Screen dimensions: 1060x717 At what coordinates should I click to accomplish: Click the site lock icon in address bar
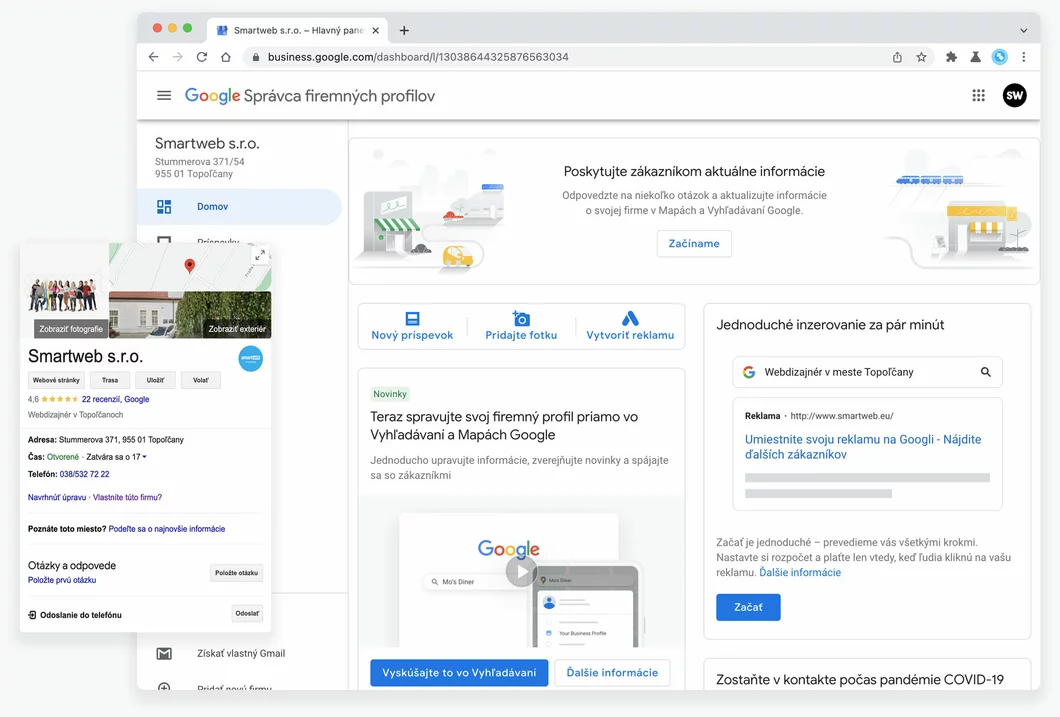(256, 57)
